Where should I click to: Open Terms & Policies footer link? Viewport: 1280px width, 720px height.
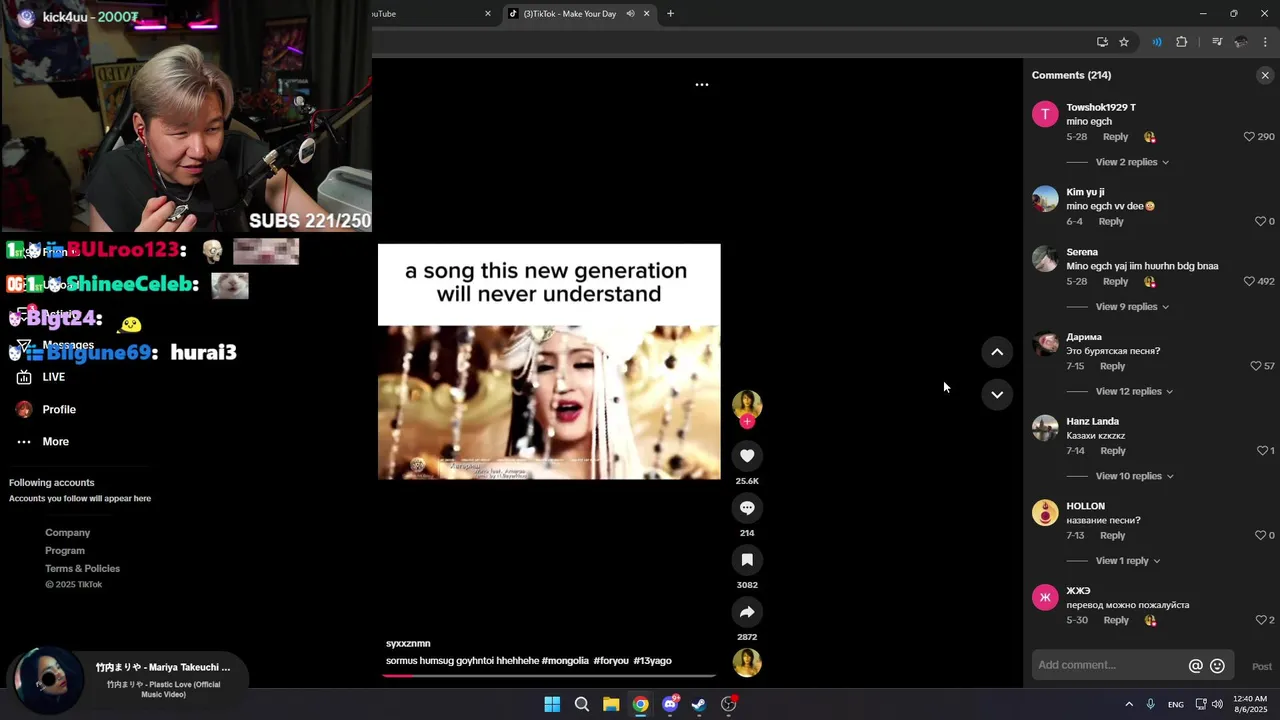[x=82, y=569]
